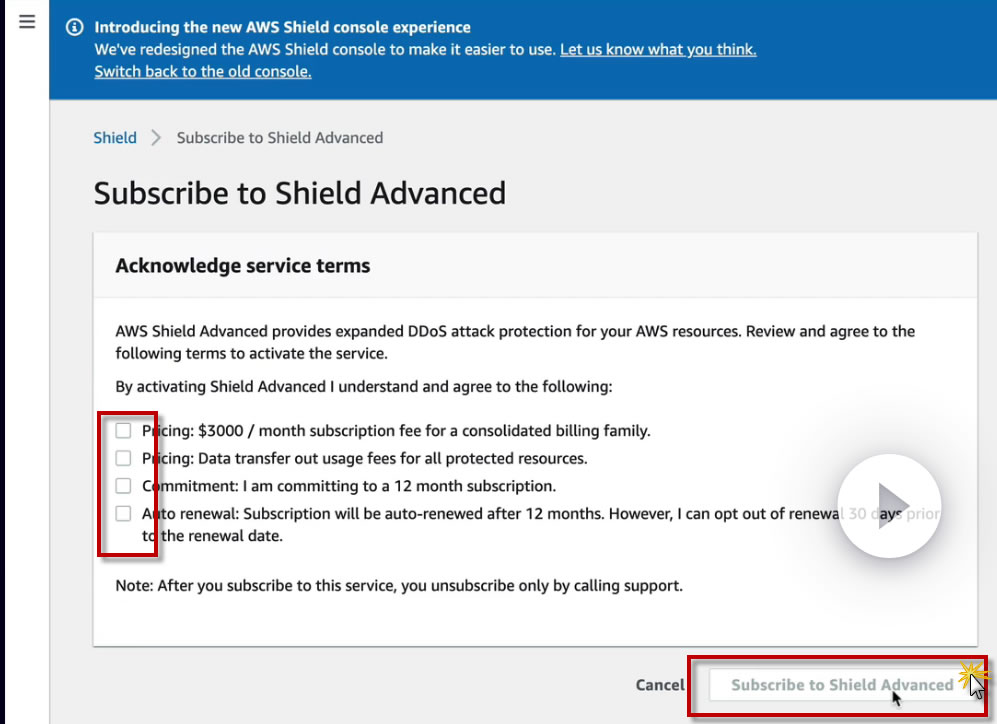Click the info icon in the blue banner
This screenshot has width=997, height=724.
[x=74, y=28]
